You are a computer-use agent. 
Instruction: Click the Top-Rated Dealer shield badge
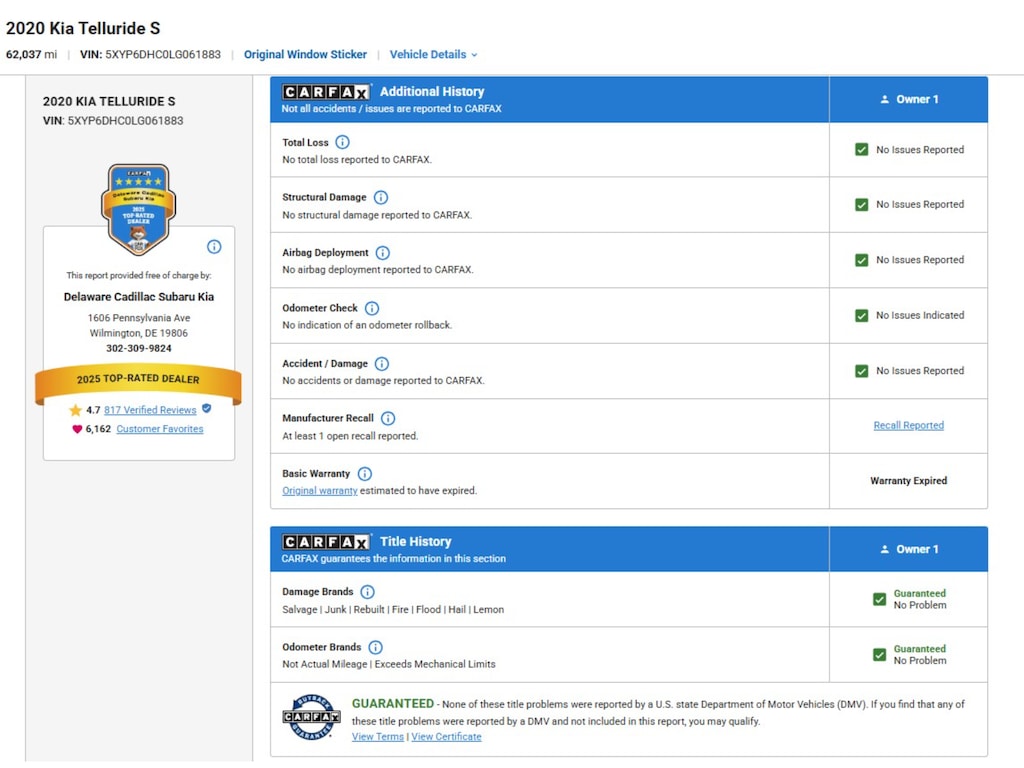coord(138,209)
